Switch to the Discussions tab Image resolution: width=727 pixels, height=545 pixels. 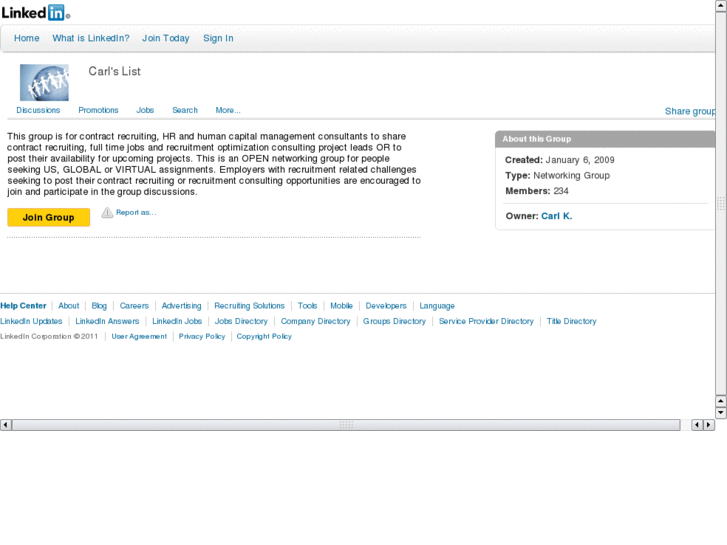(38, 110)
